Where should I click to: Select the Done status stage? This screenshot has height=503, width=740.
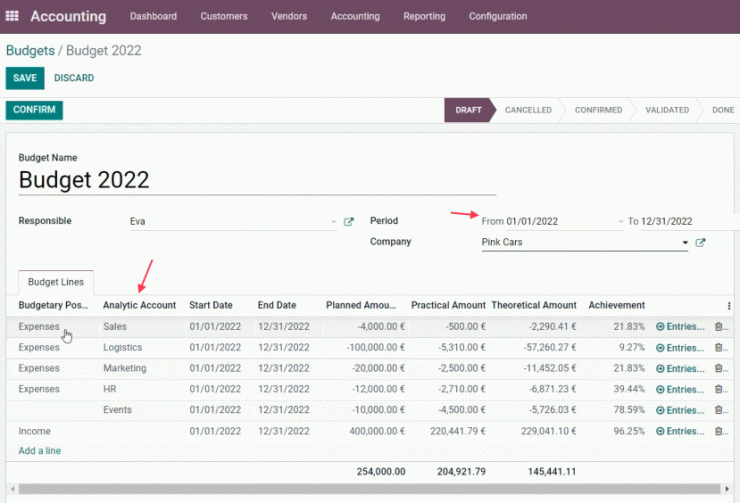(x=723, y=110)
